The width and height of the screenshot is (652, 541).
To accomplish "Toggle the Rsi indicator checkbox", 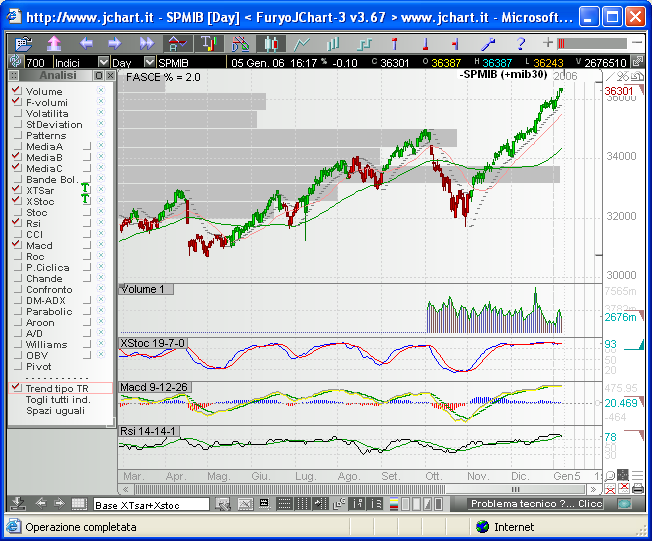I will [16, 224].
